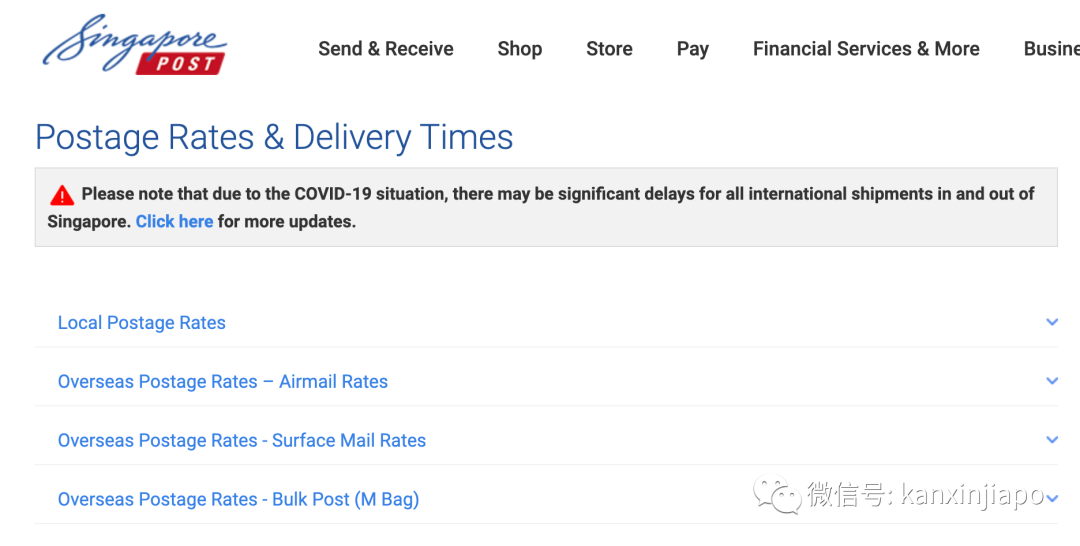Follow the 'Click here' updates link

tap(174, 222)
